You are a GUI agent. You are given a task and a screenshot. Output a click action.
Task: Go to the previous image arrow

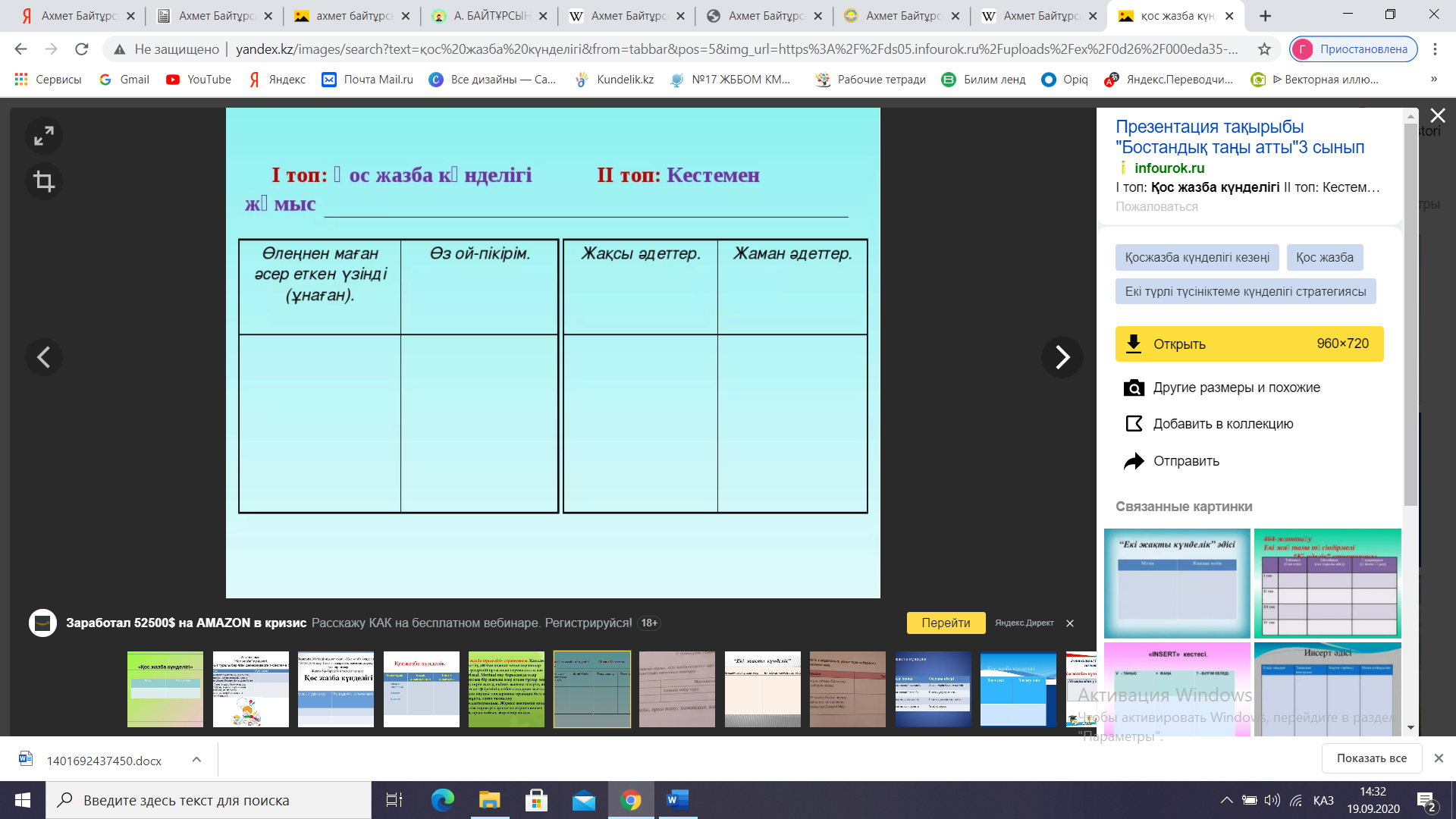(44, 357)
